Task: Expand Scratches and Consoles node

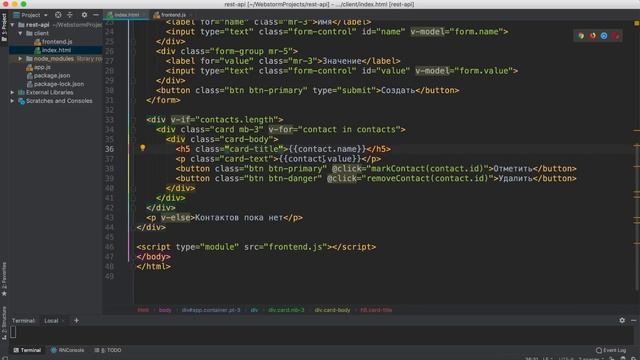Action: (12, 101)
